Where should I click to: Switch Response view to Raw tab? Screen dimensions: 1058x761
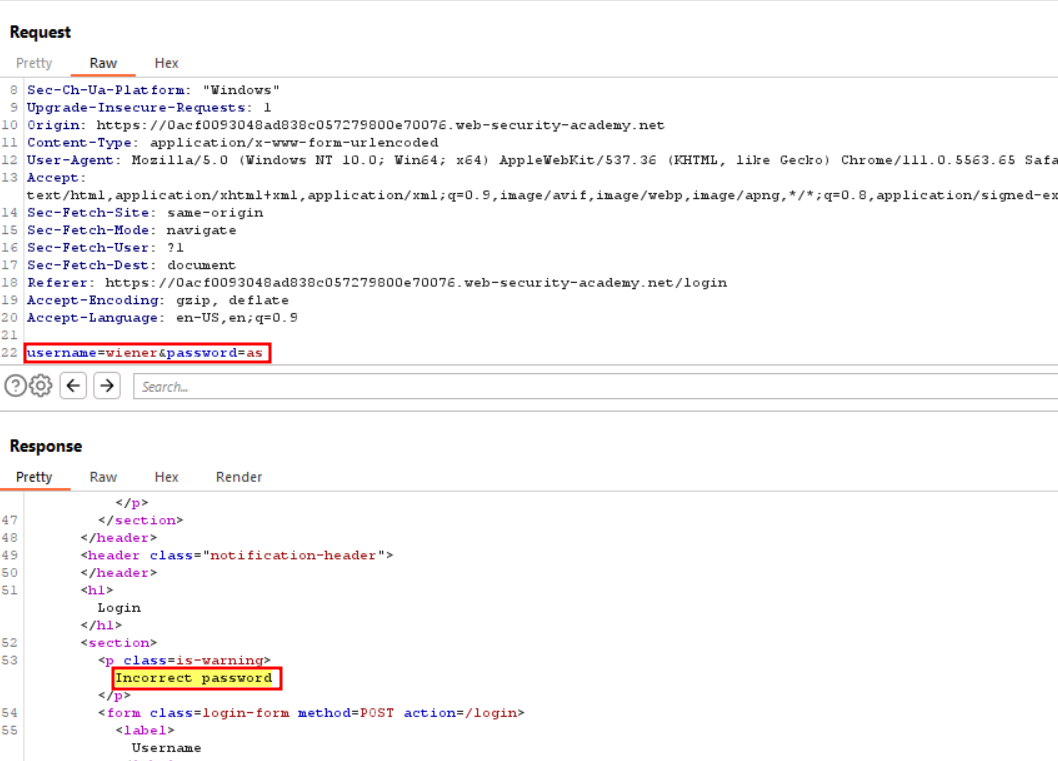103,477
